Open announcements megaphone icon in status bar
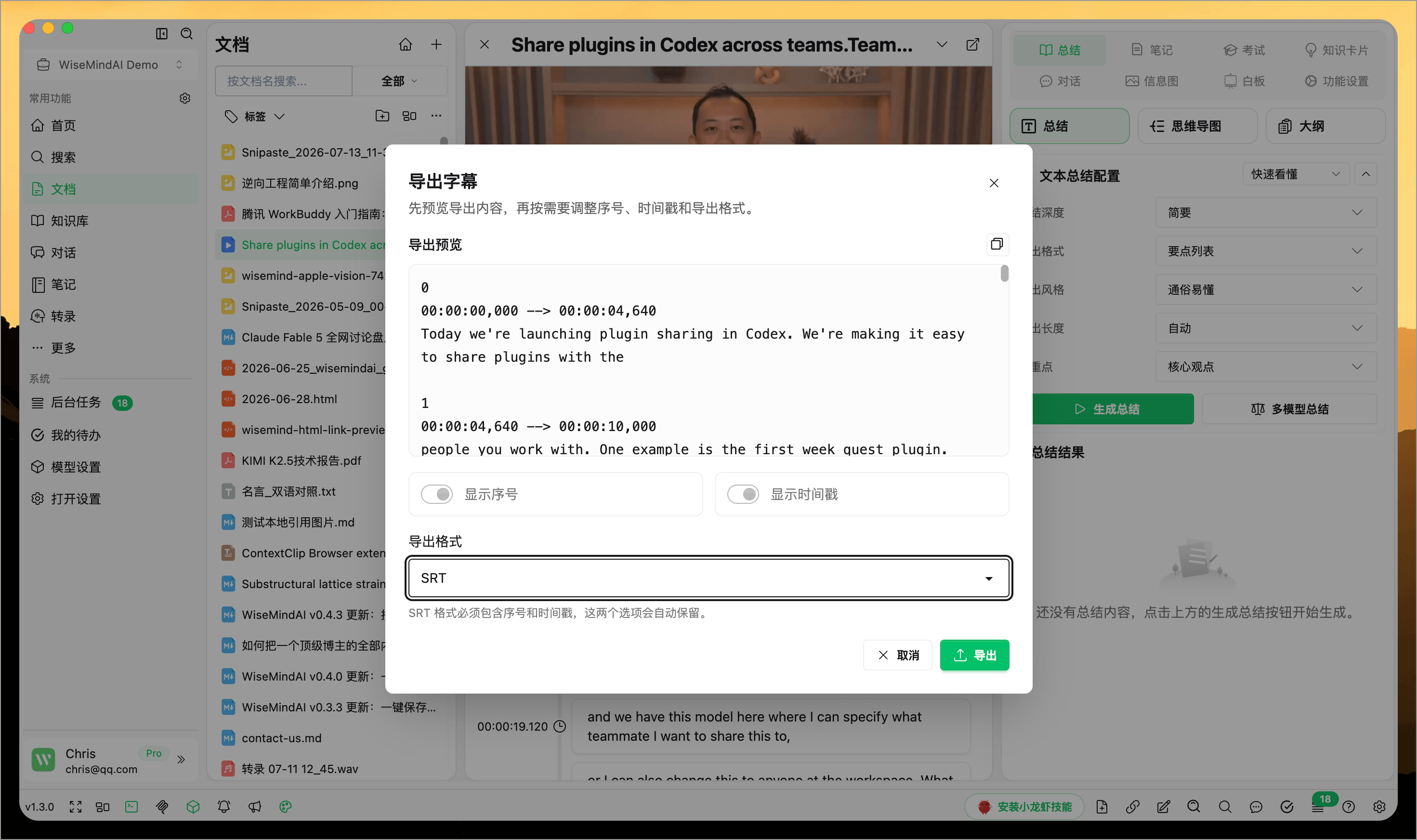 point(255,807)
